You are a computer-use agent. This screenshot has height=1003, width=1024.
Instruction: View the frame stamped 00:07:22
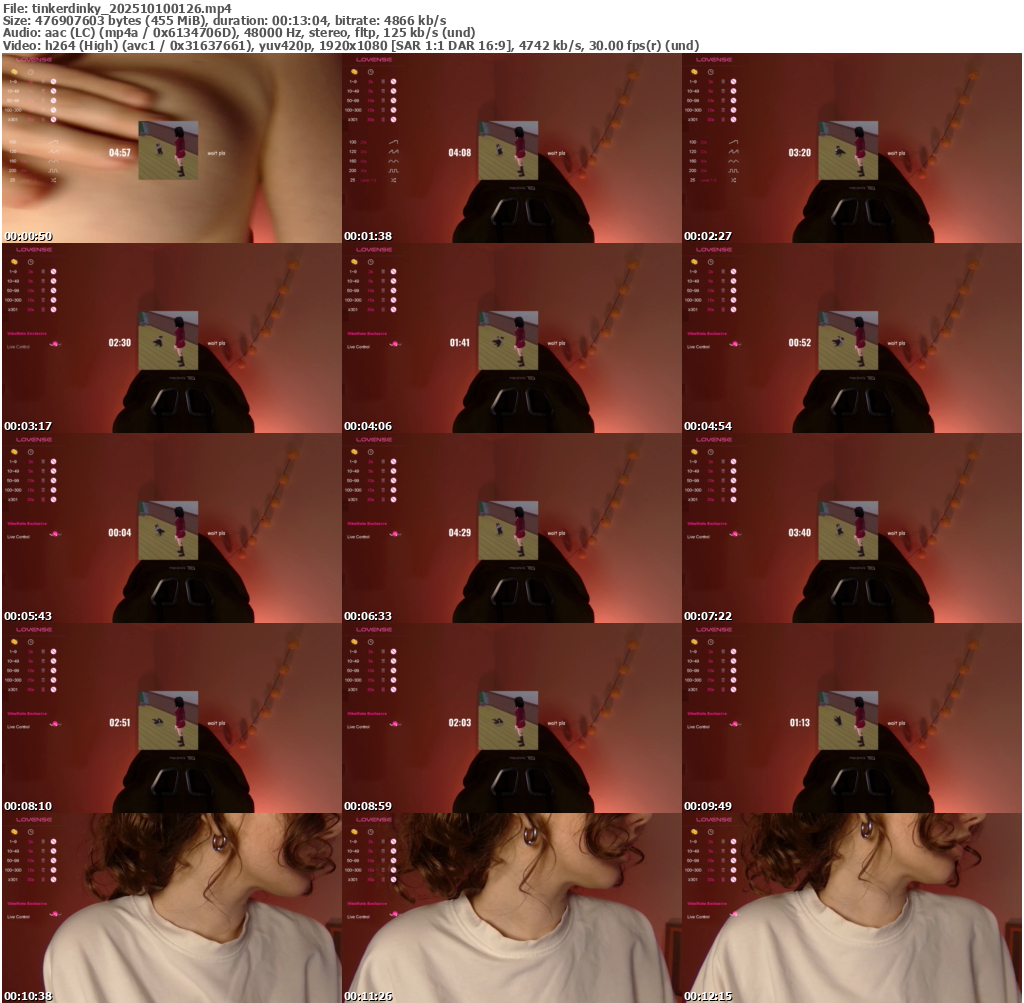[852, 528]
